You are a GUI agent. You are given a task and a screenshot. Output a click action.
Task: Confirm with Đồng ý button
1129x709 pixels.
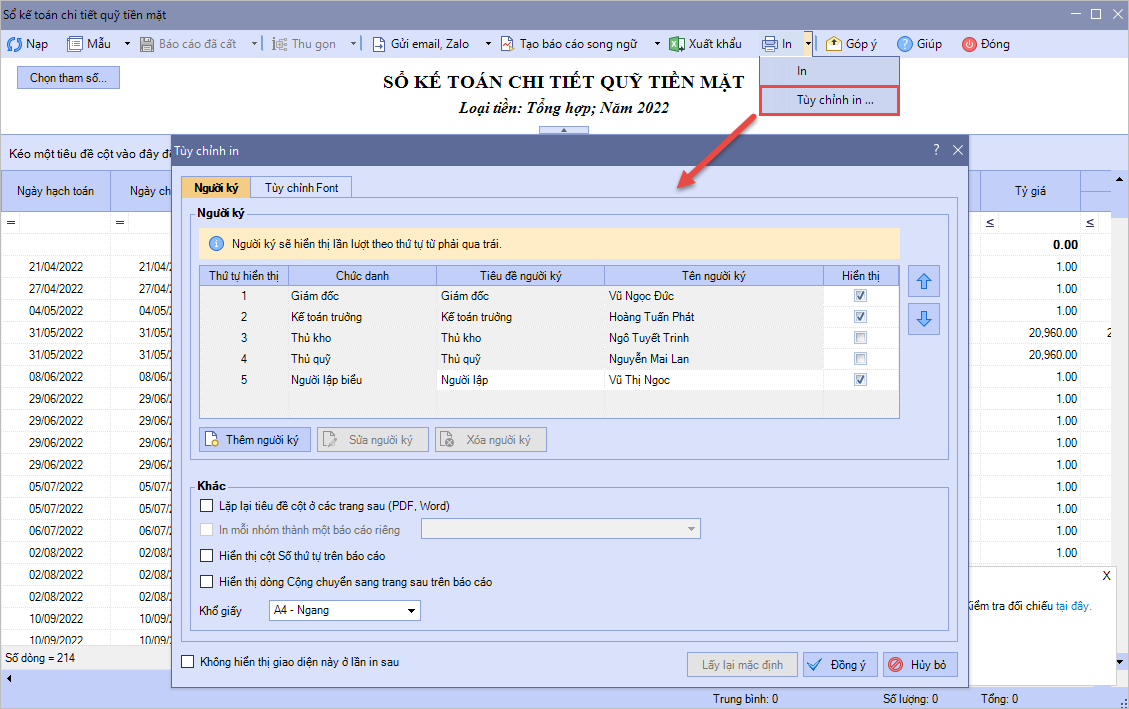point(839,665)
